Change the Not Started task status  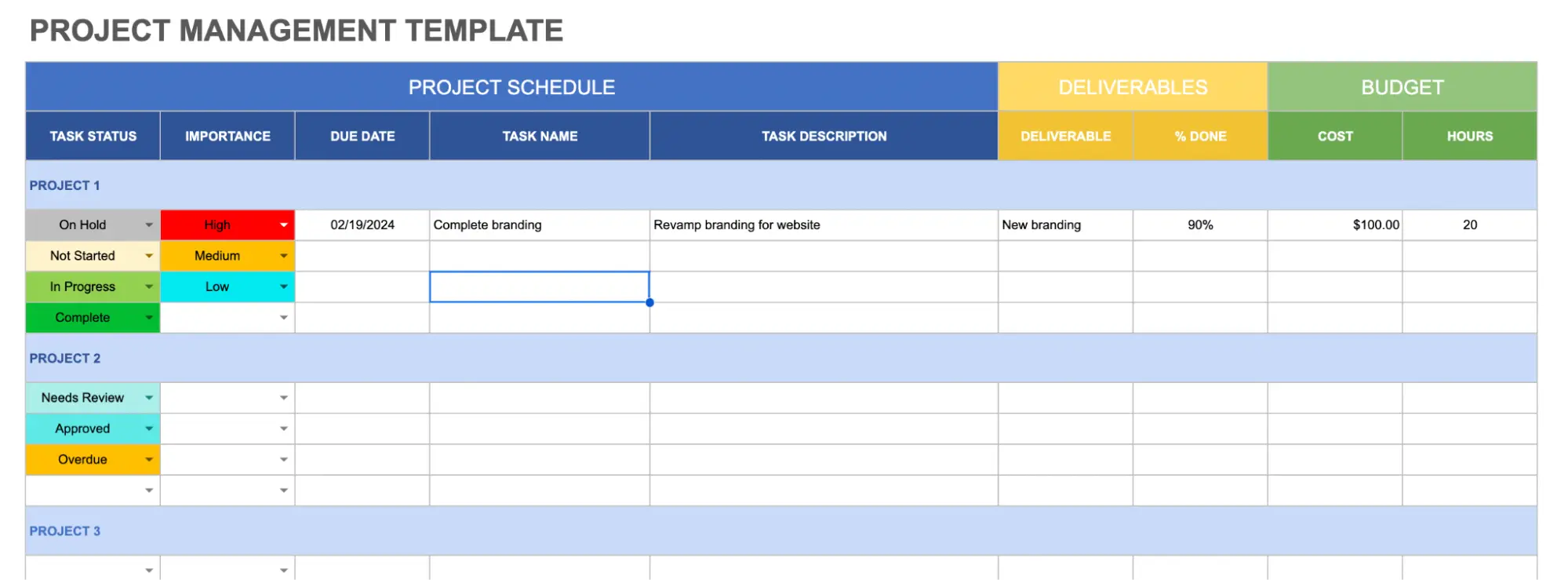(149, 255)
